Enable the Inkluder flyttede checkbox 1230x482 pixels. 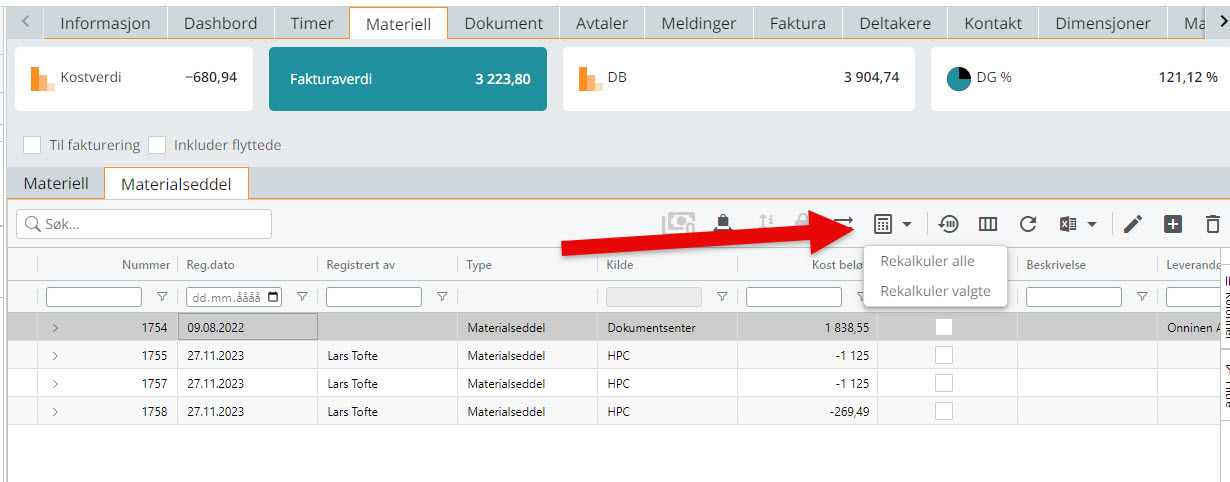(157, 145)
